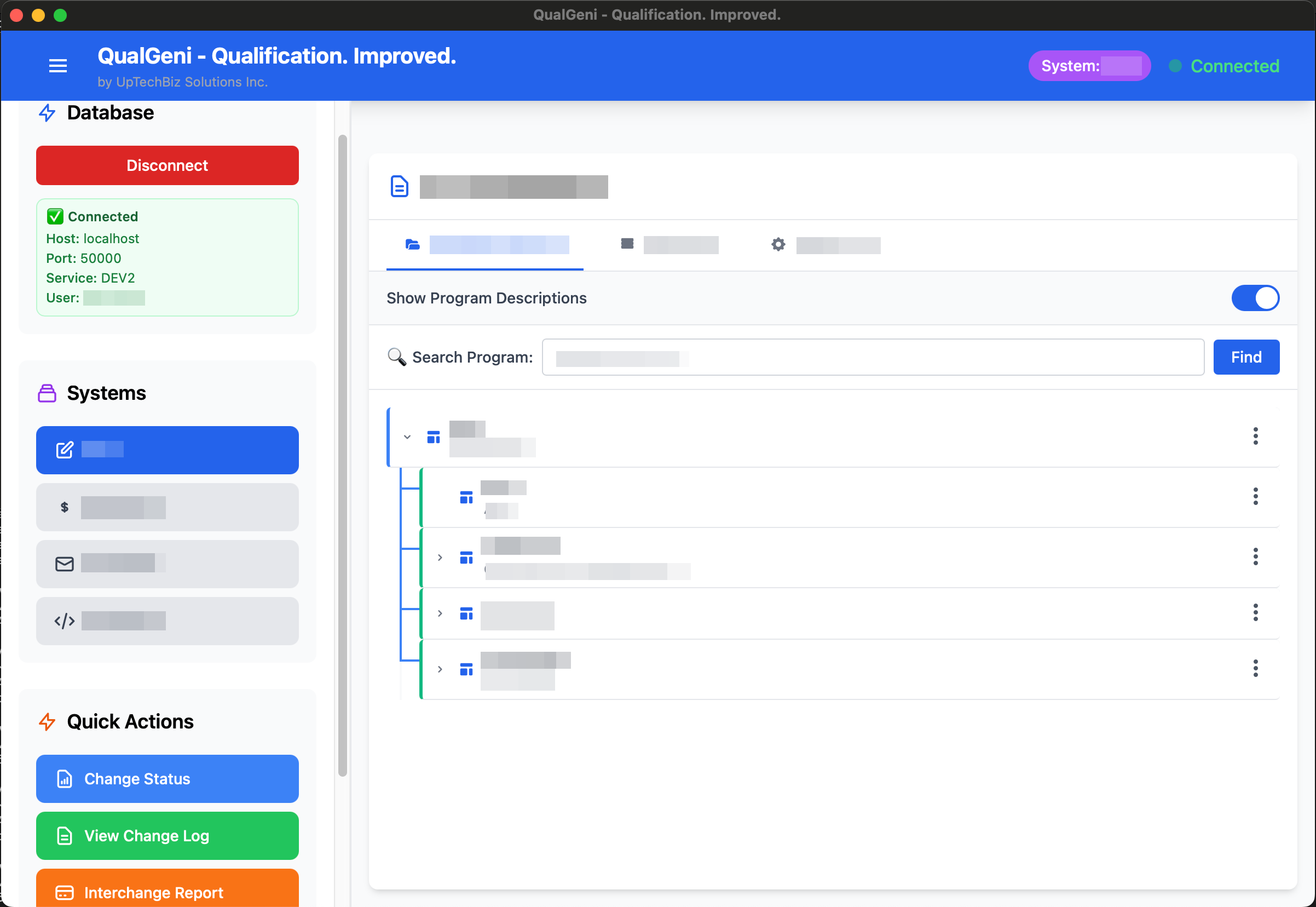Open the View Change Log action
This screenshot has height=907, width=1316.
(x=167, y=836)
